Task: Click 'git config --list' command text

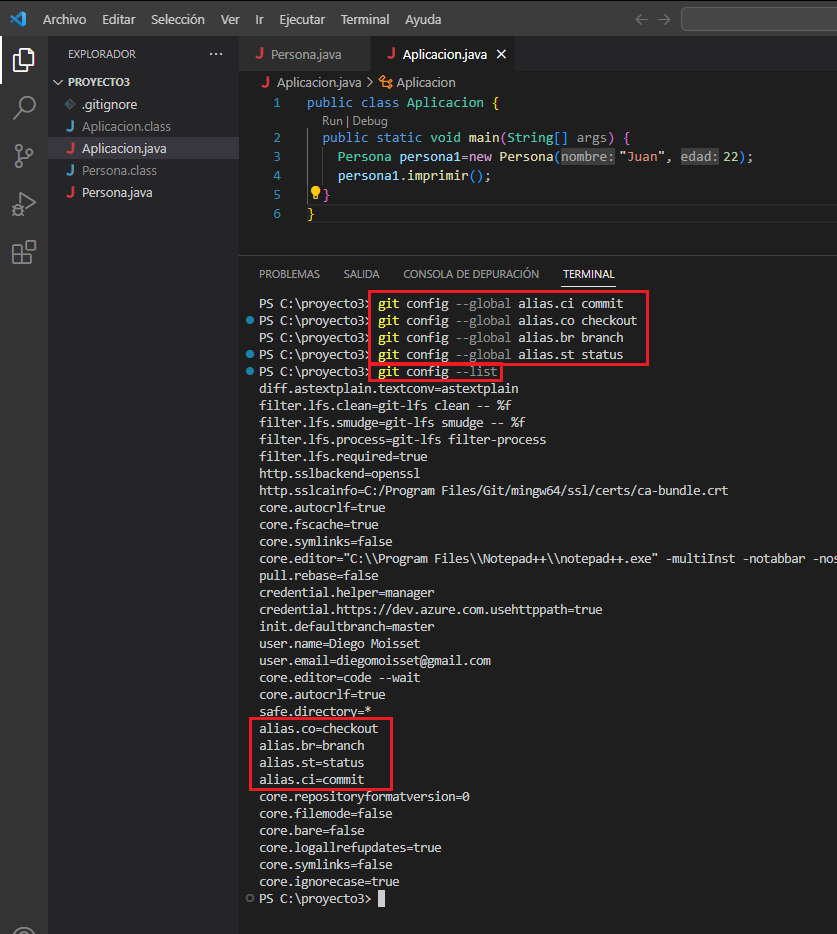Action: point(437,372)
